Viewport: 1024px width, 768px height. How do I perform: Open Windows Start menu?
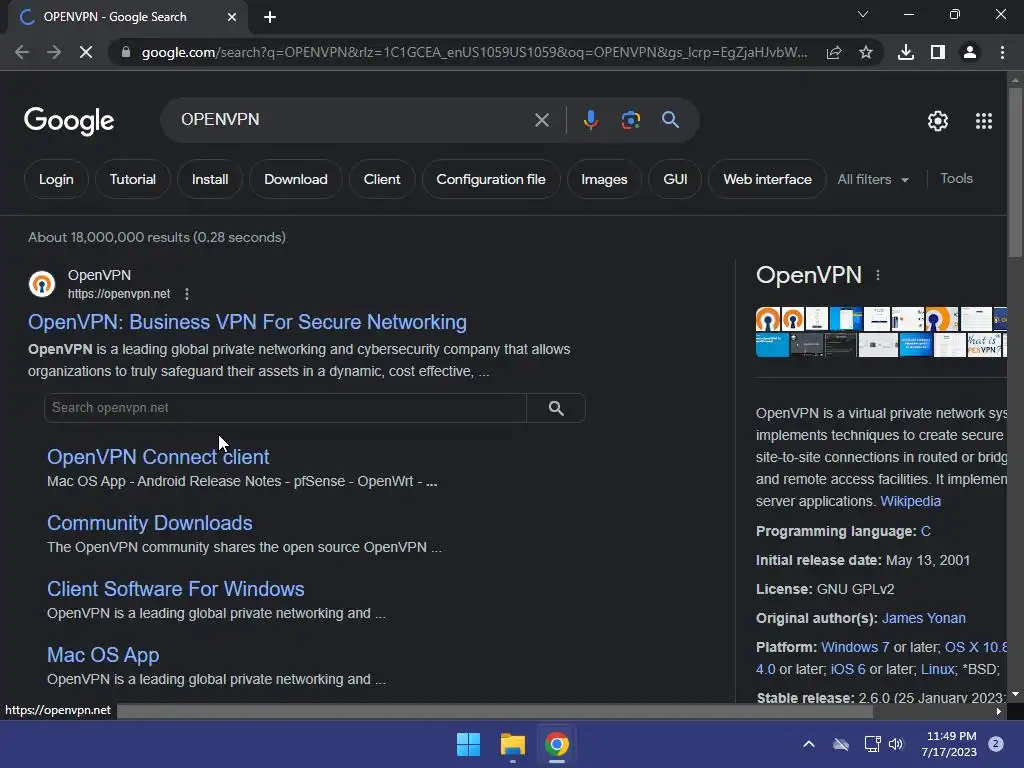(468, 744)
